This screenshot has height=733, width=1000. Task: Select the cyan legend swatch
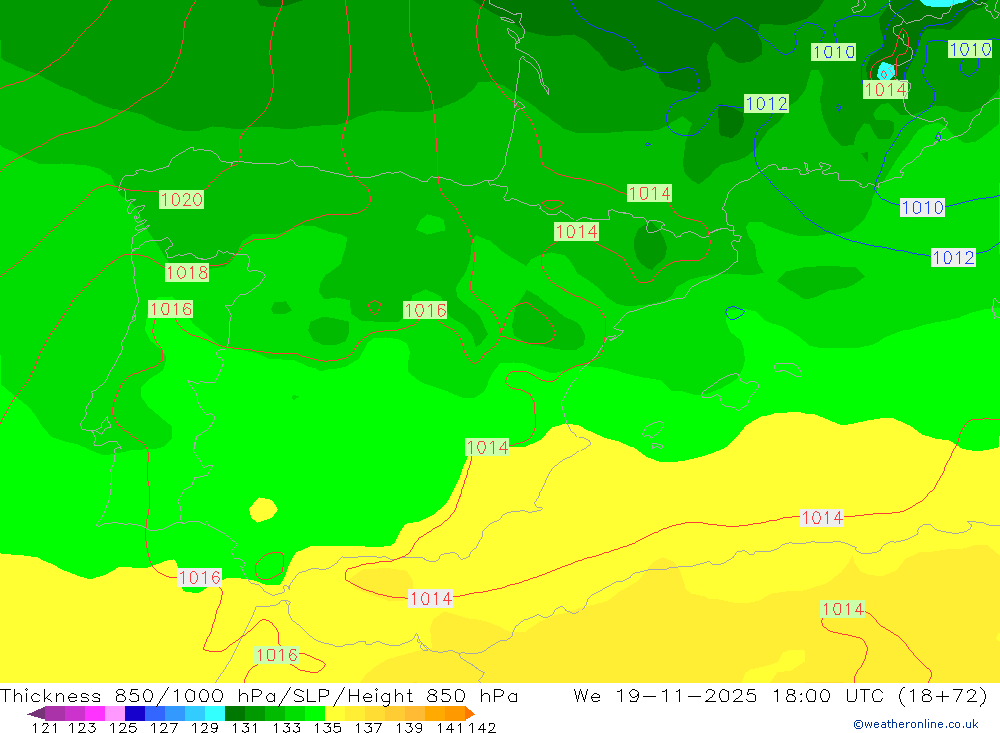pos(215,713)
